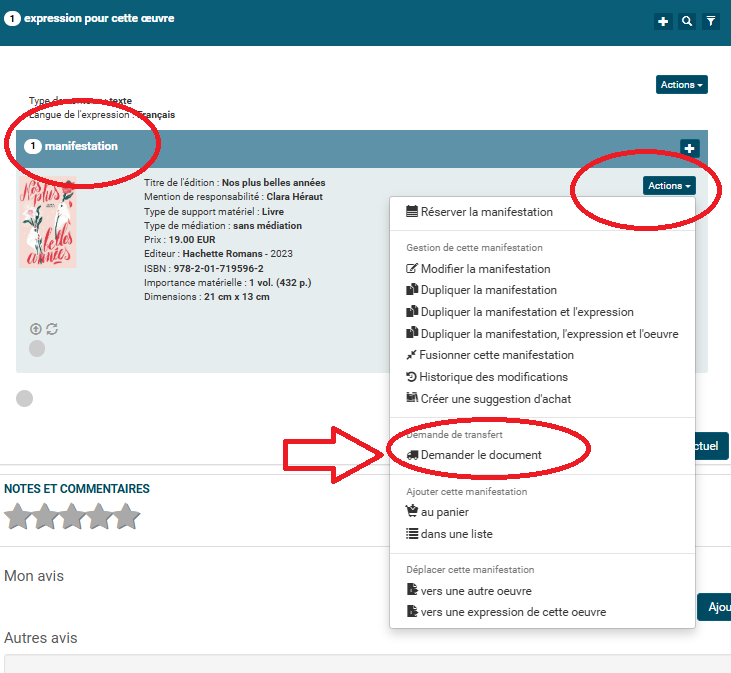Click the refresh arrows icon under the cover
Image resolution: width=731 pixels, height=673 pixels.
(52, 328)
